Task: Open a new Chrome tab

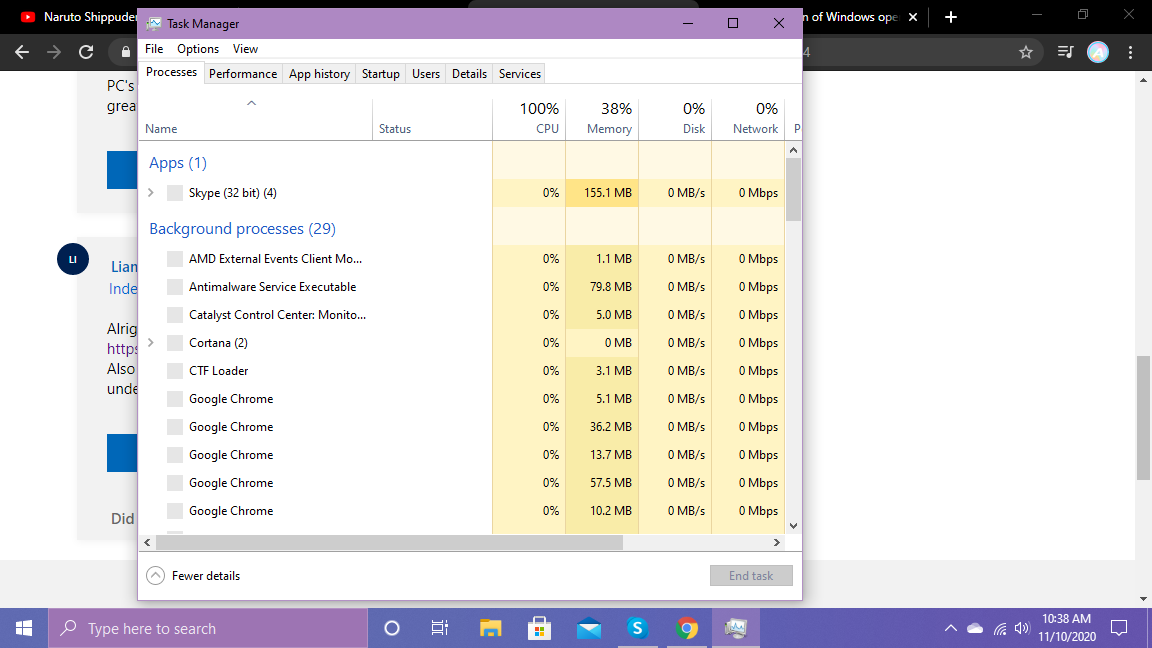Action: [x=951, y=17]
